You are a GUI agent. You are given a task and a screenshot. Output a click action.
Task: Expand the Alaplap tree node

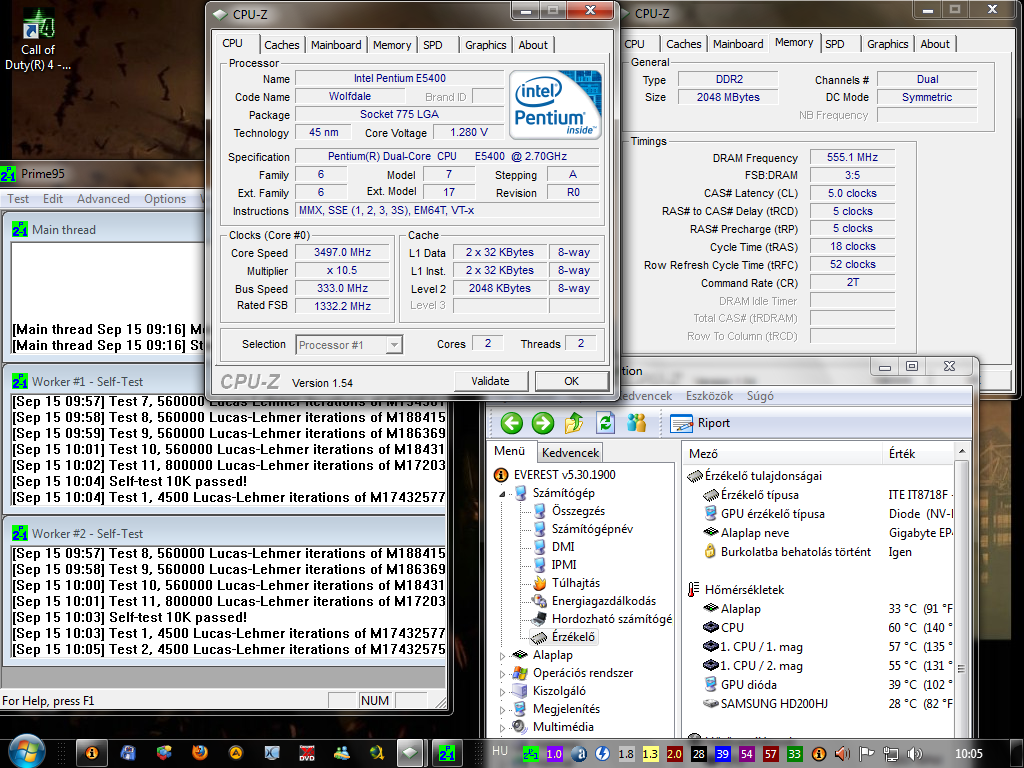(x=502, y=656)
